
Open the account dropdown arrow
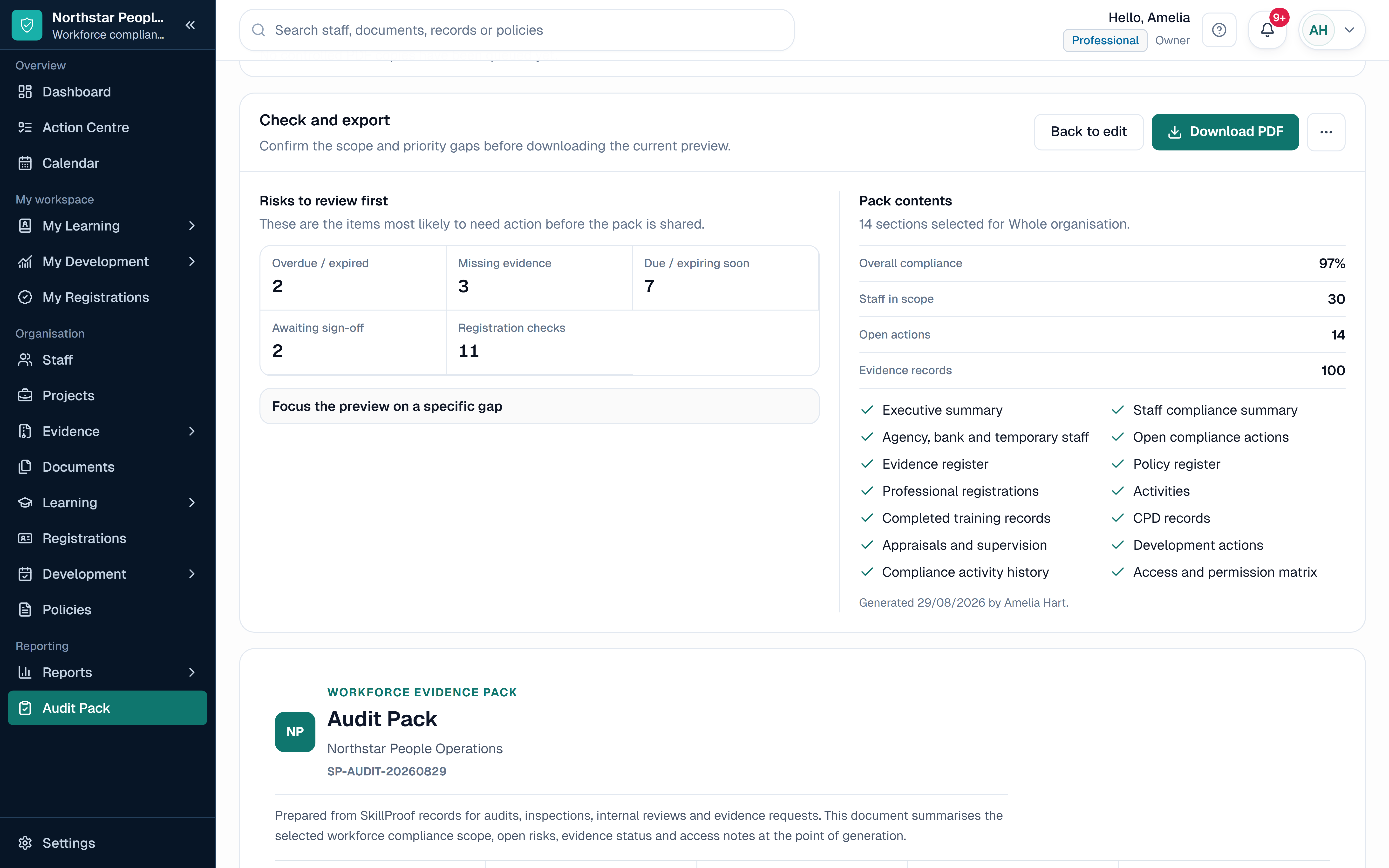click(1349, 30)
